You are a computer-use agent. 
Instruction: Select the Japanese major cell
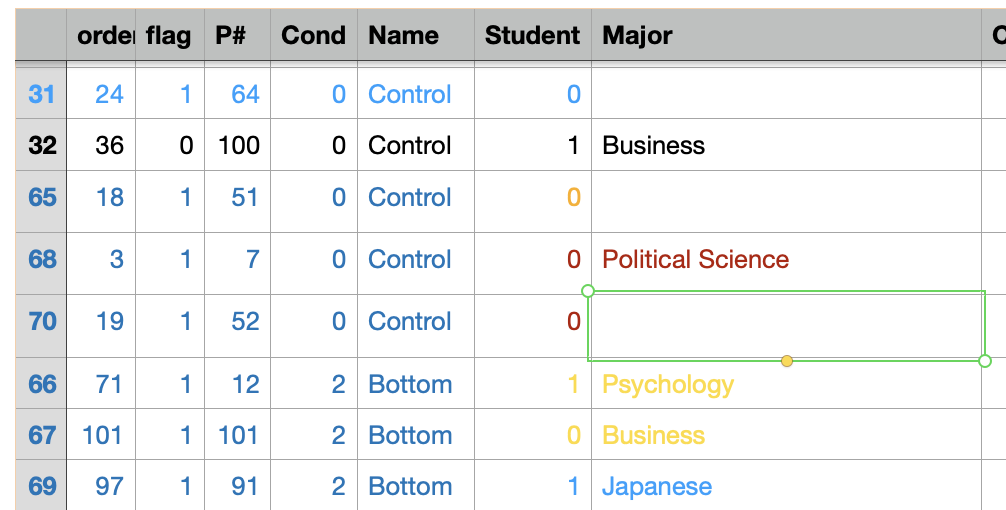[786, 486]
